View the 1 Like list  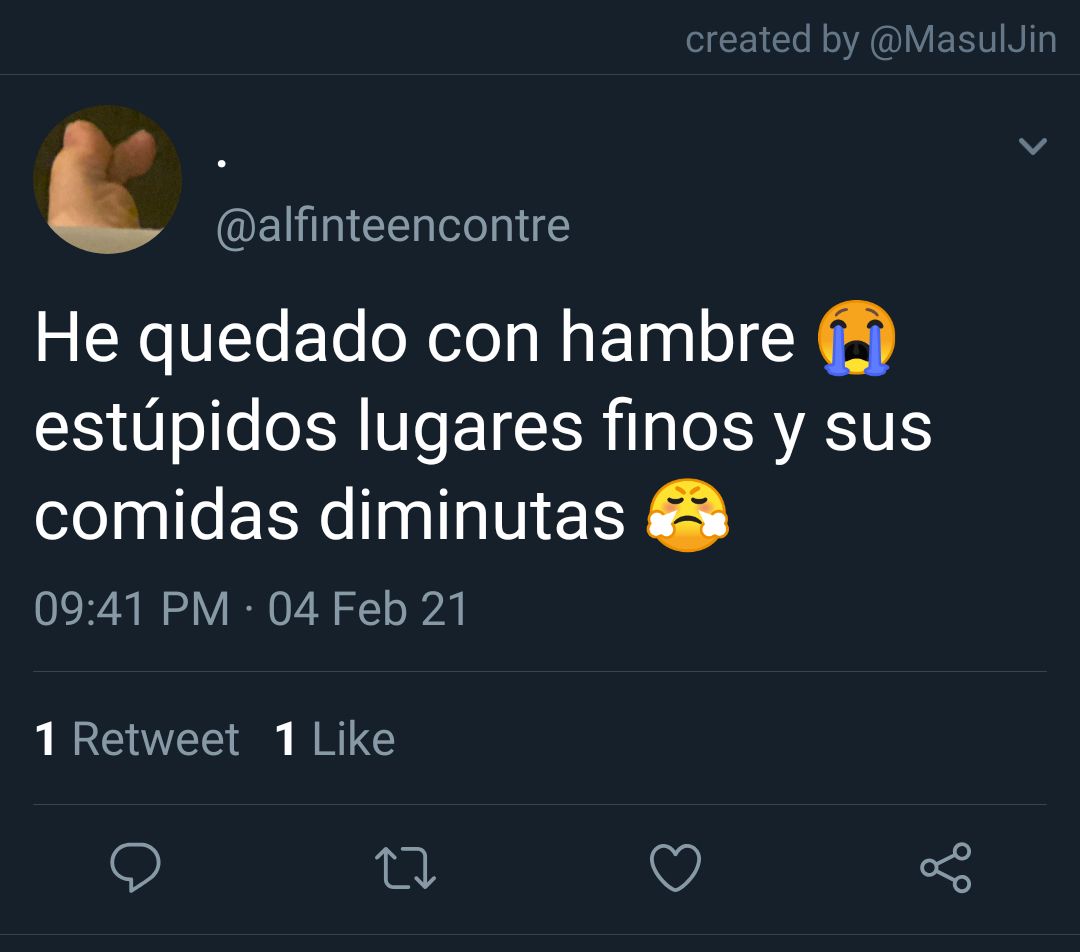335,738
